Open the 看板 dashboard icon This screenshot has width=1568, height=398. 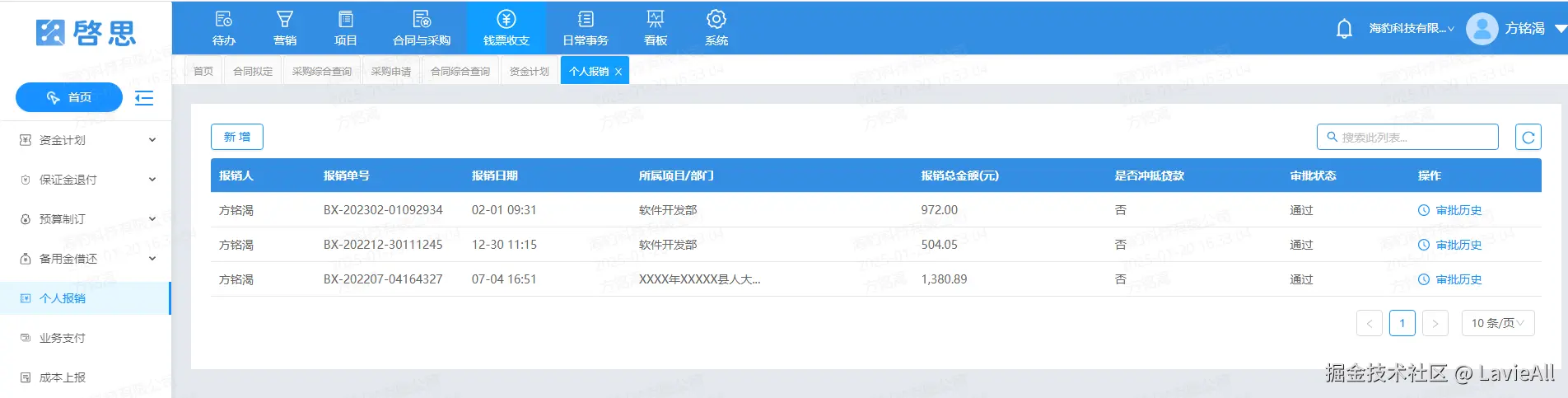click(x=656, y=19)
